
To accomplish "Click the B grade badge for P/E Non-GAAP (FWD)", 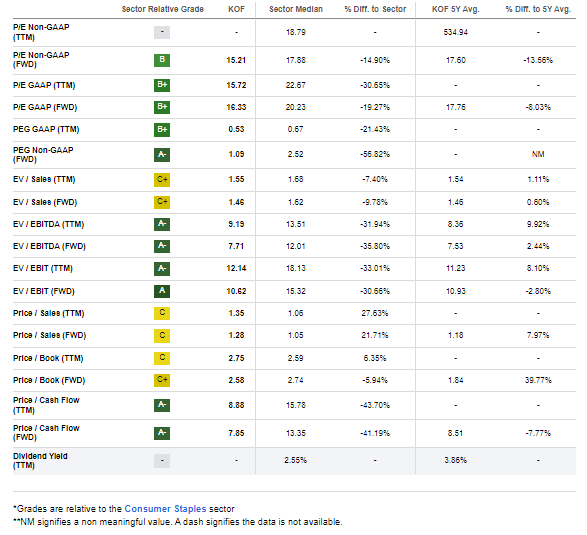I will point(162,60).
